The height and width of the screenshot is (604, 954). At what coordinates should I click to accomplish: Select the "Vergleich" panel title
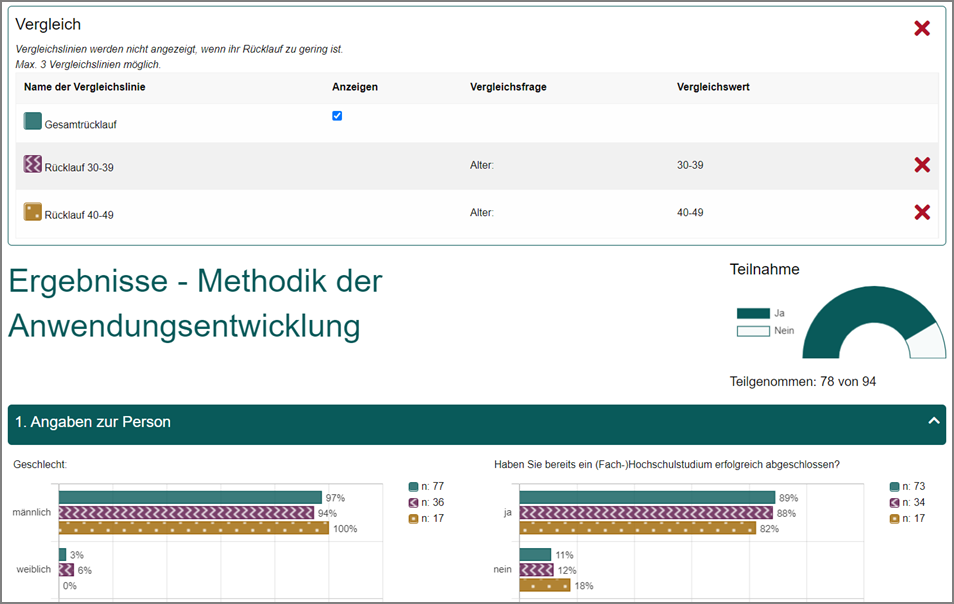pyautogui.click(x=48, y=24)
